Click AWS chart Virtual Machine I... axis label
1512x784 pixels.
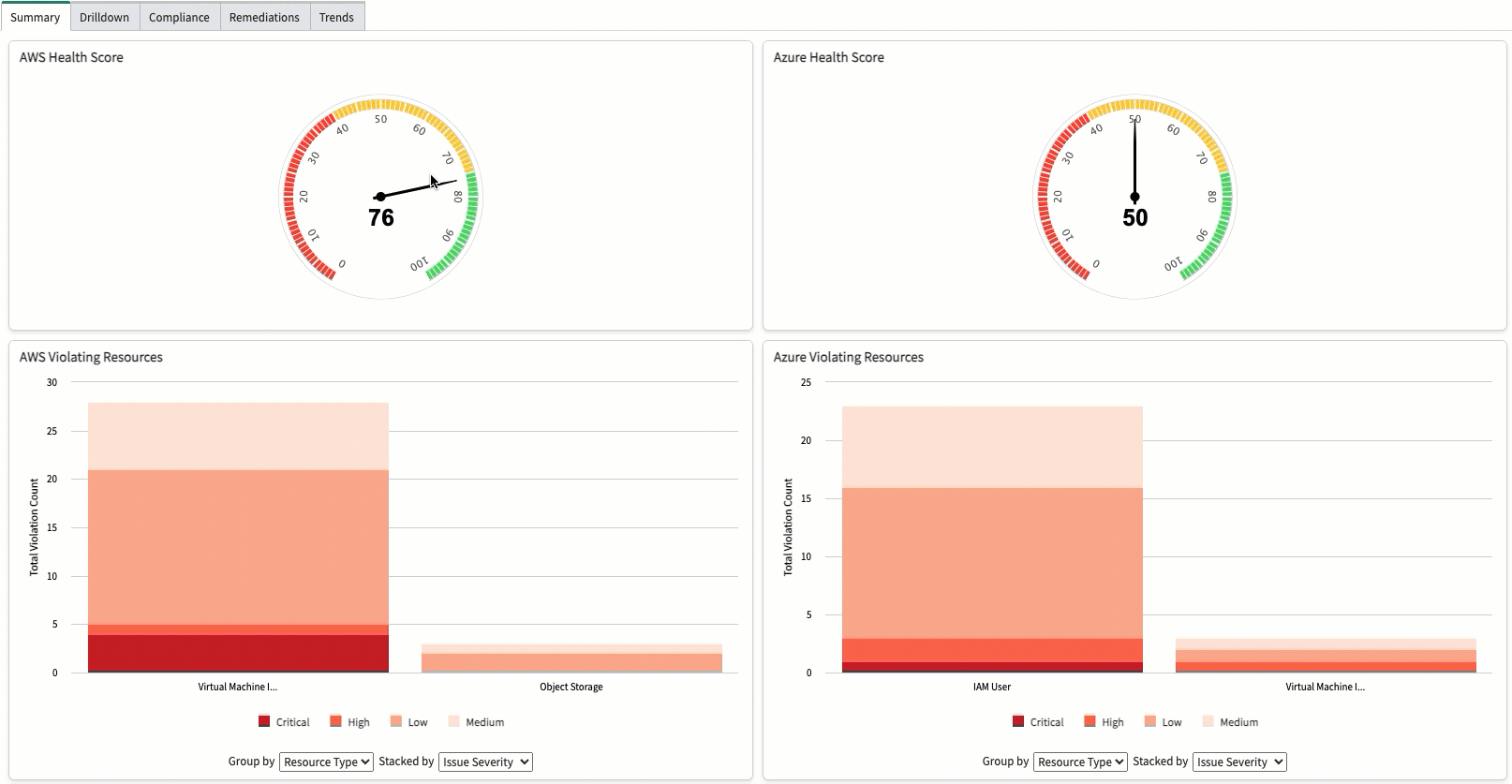[238, 687]
